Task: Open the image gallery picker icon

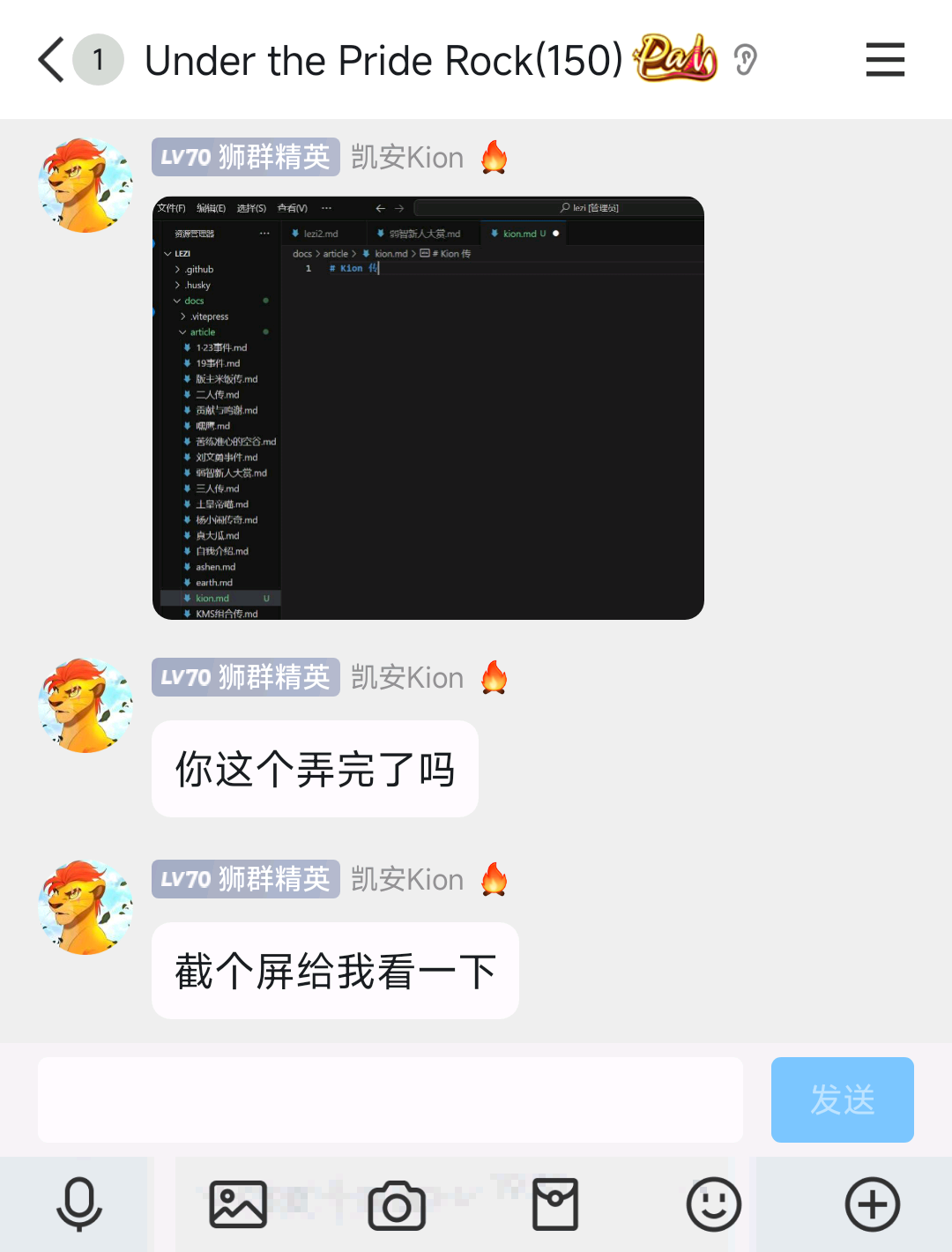Action: pyautogui.click(x=238, y=1204)
